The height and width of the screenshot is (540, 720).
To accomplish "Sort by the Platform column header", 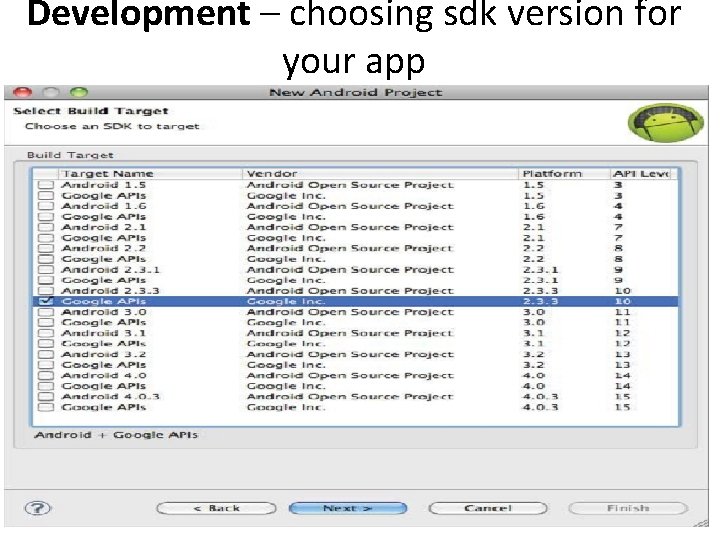I will (564, 174).
